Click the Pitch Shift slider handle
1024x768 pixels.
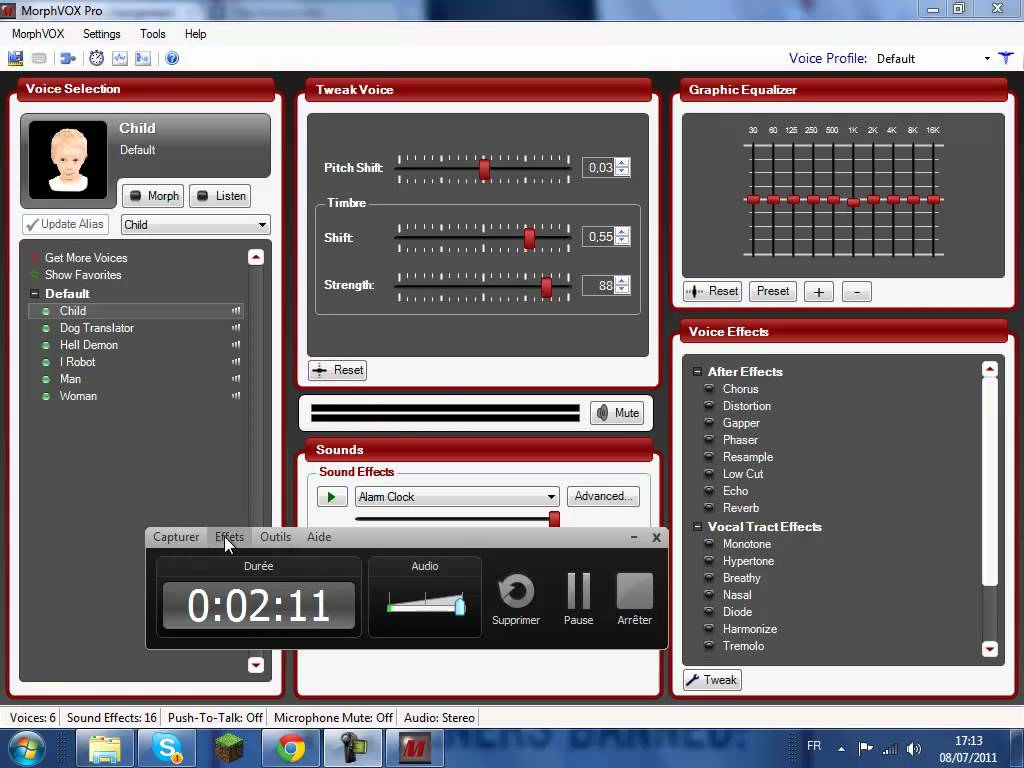tap(484, 168)
